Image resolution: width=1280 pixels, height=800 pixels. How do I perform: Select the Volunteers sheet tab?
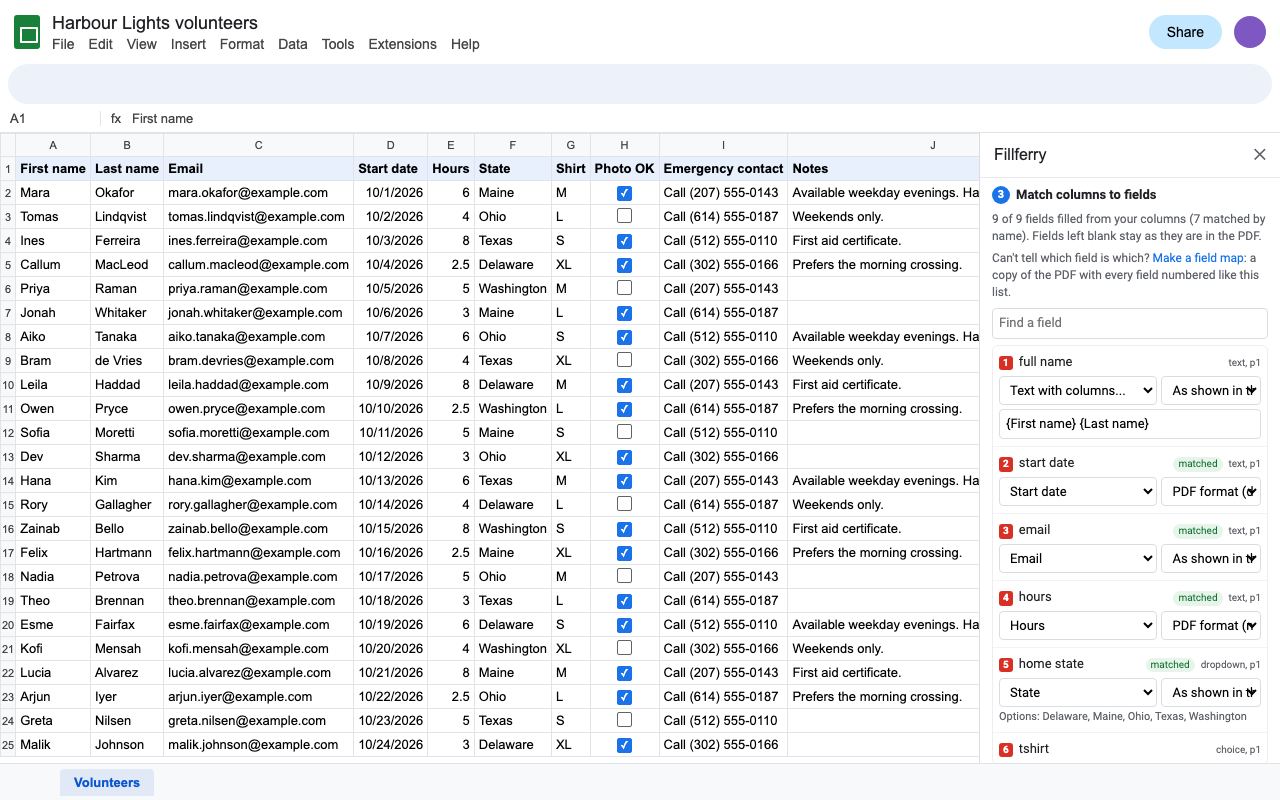(107, 782)
